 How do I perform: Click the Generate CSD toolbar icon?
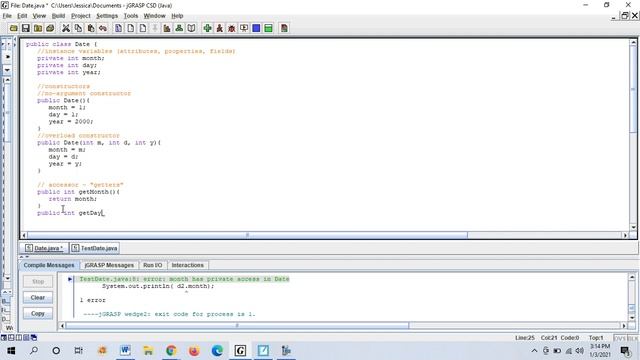point(118,28)
